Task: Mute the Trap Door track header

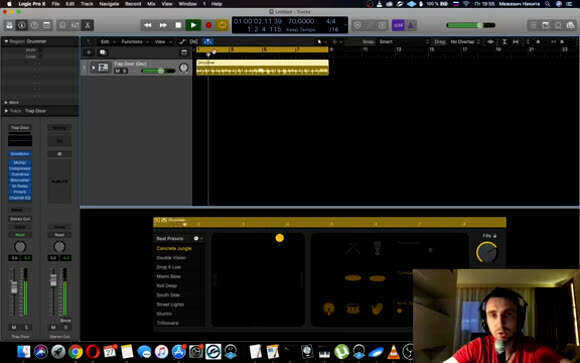Action: pyautogui.click(x=117, y=71)
